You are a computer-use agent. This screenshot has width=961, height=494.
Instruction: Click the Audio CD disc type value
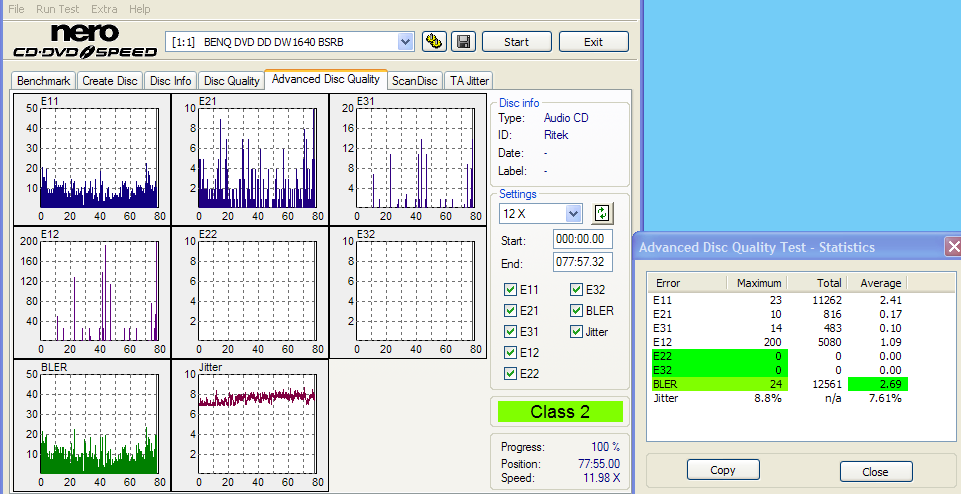tap(566, 118)
